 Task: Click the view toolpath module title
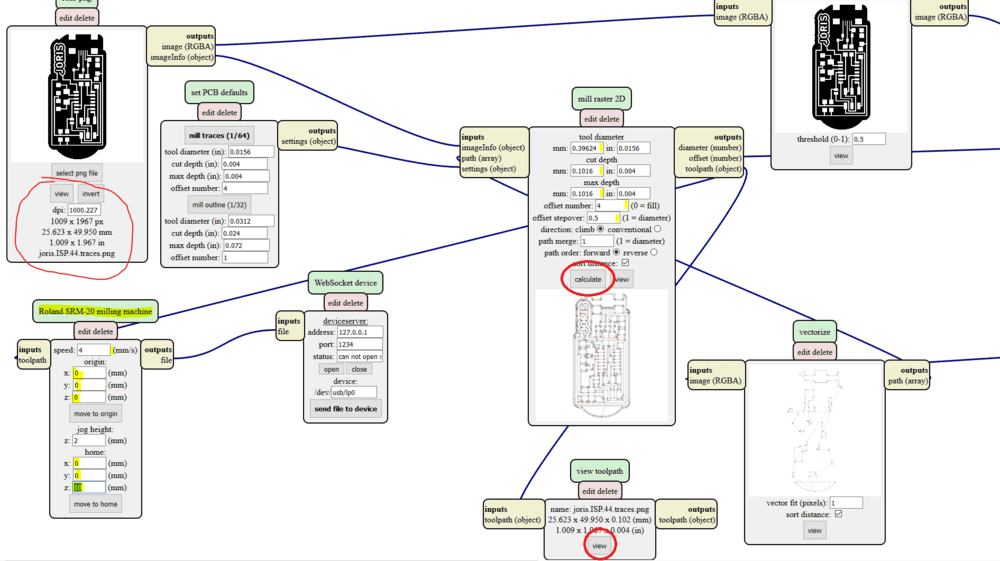[x=599, y=471]
